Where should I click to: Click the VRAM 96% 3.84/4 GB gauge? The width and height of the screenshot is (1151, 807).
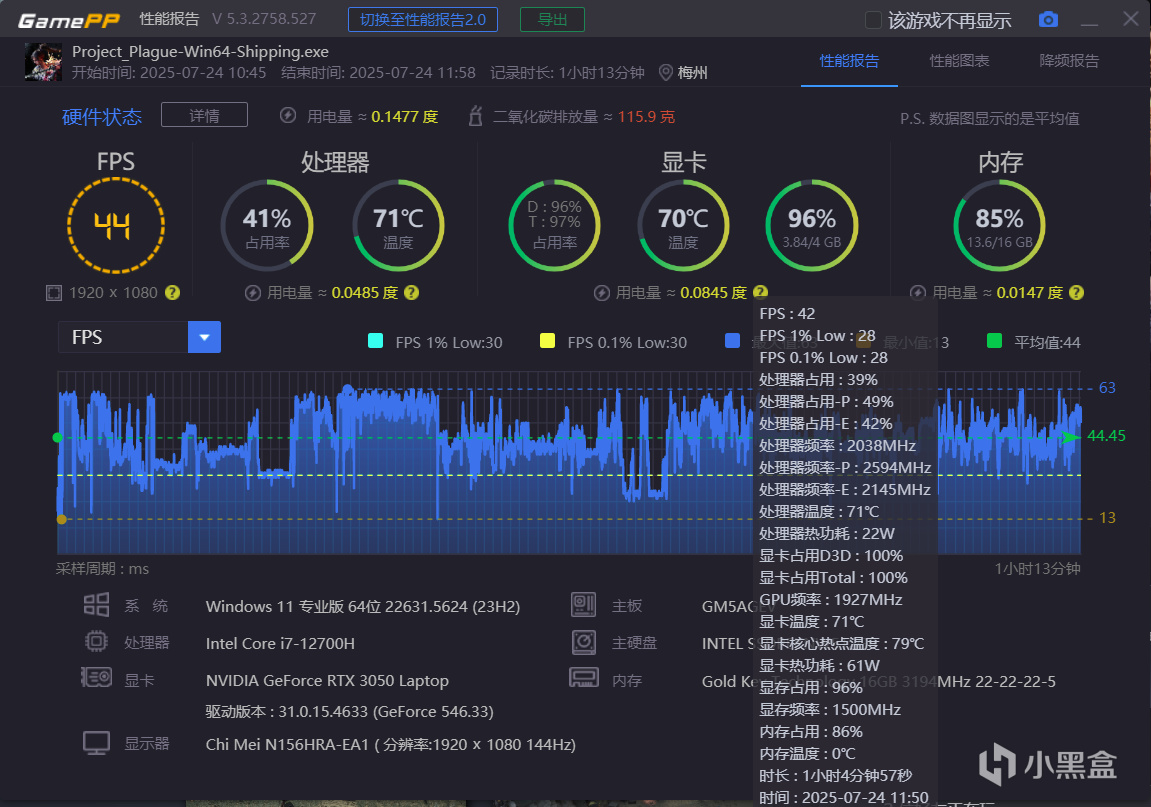point(812,225)
